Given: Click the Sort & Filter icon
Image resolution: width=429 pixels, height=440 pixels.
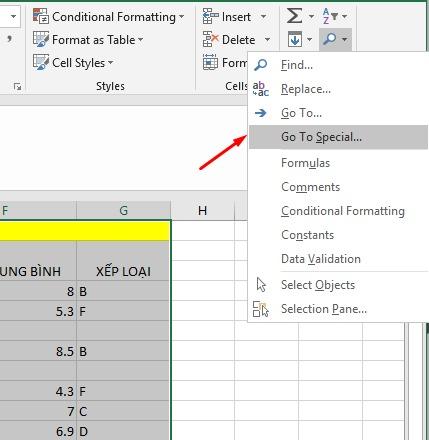Looking at the screenshot, I should pyautogui.click(x=330, y=16).
